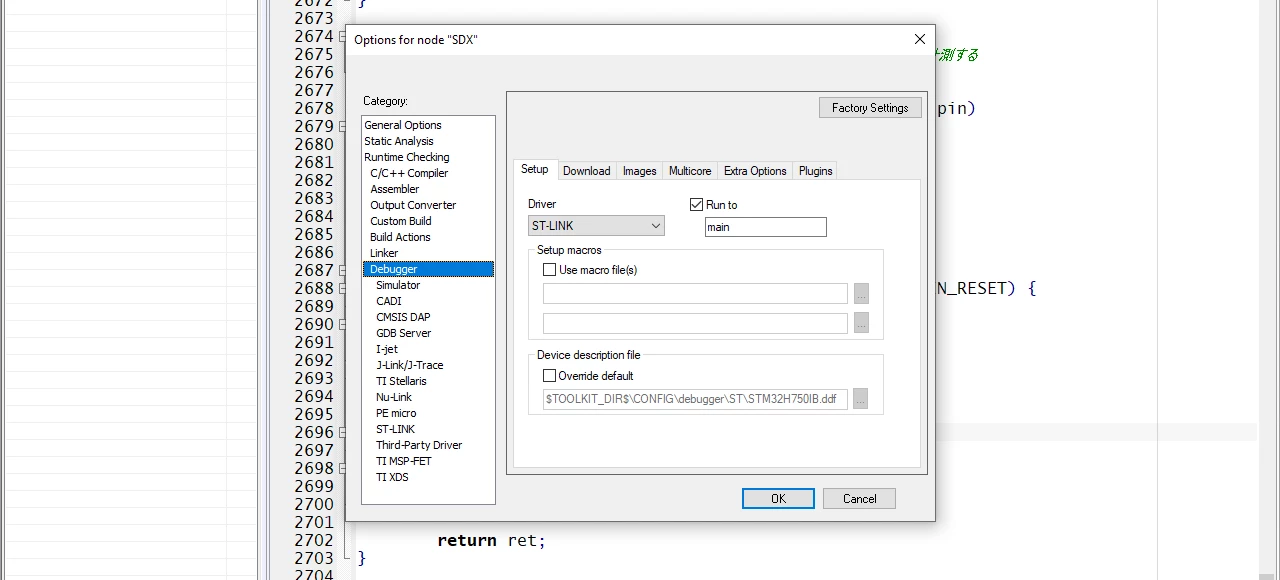Select C/C++ Compiler category
The width and height of the screenshot is (1280, 580).
[x=409, y=173]
